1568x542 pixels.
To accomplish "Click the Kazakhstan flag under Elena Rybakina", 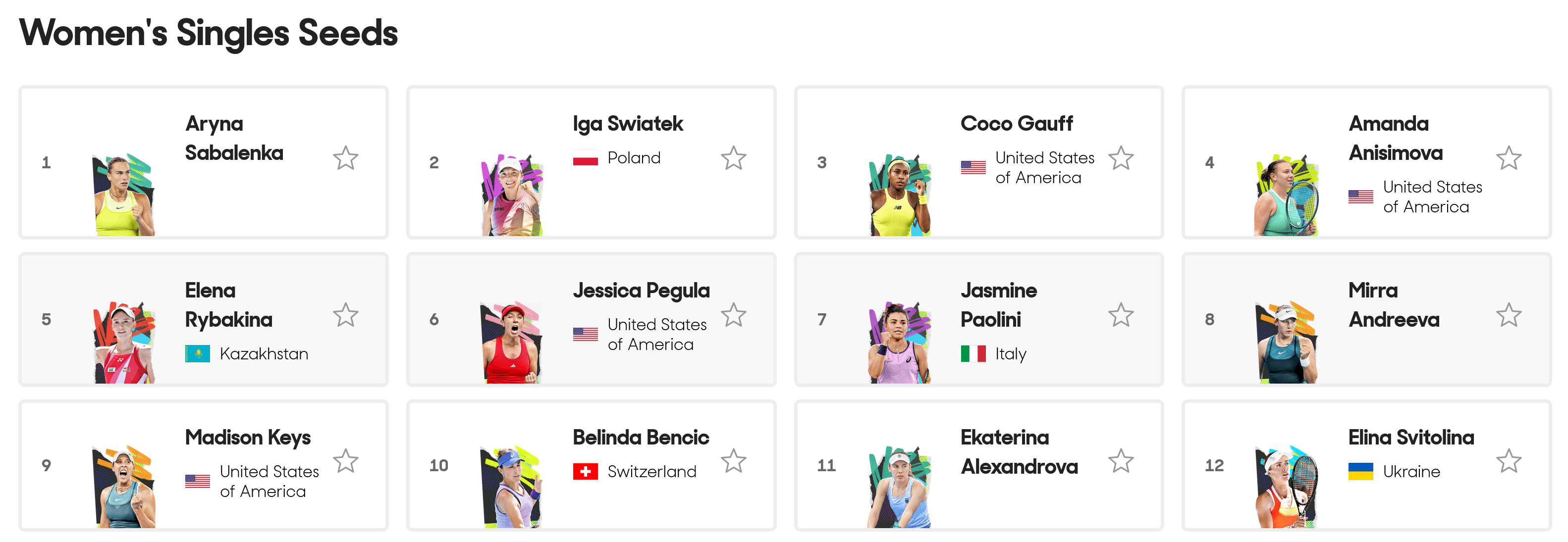I will (x=197, y=353).
